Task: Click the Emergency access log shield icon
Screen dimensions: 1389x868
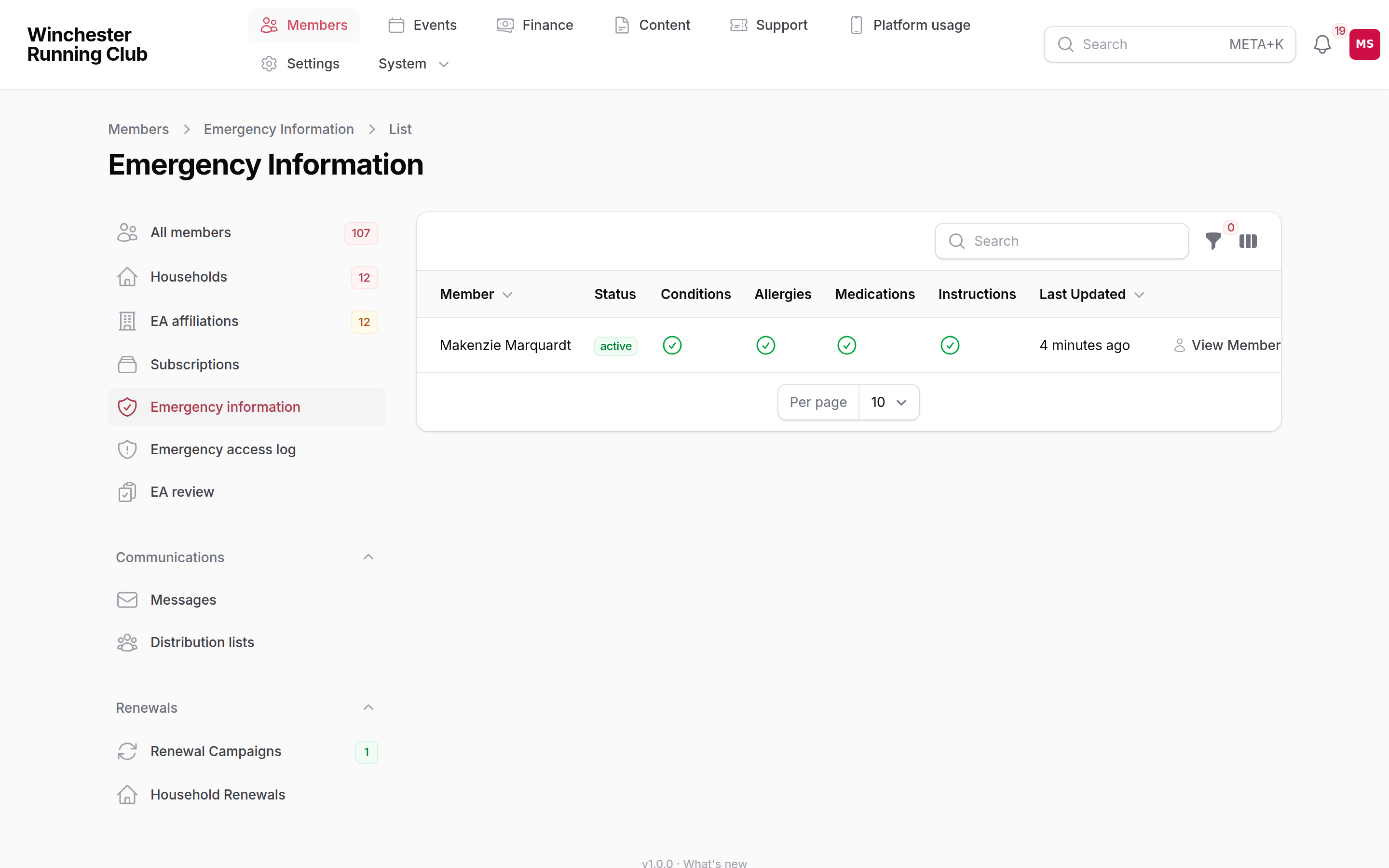Action: 127,449
